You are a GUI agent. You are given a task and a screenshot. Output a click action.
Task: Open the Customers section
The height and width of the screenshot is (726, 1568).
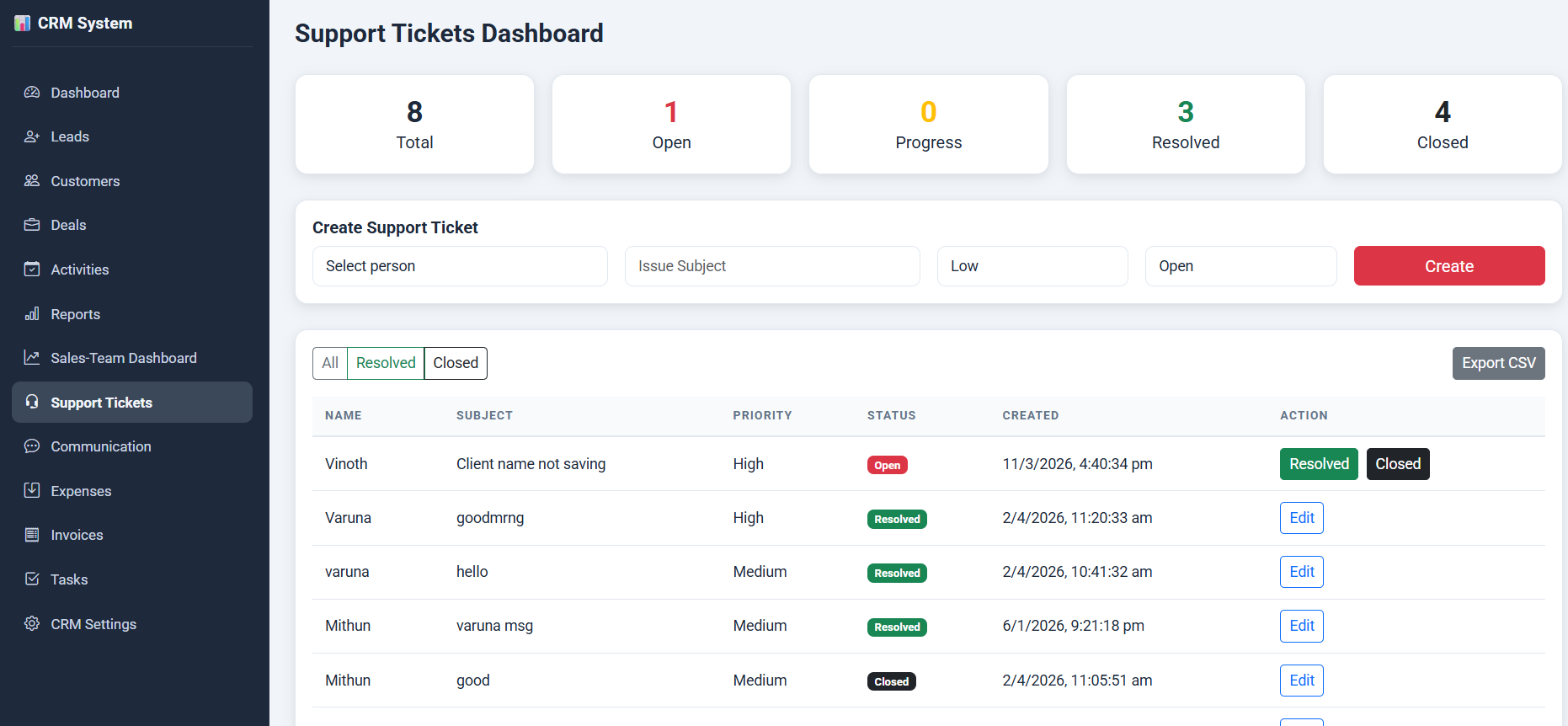click(x=132, y=181)
